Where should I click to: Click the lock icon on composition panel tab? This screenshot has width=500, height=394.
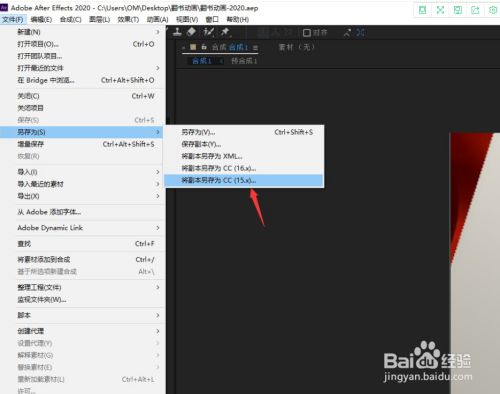[204, 47]
